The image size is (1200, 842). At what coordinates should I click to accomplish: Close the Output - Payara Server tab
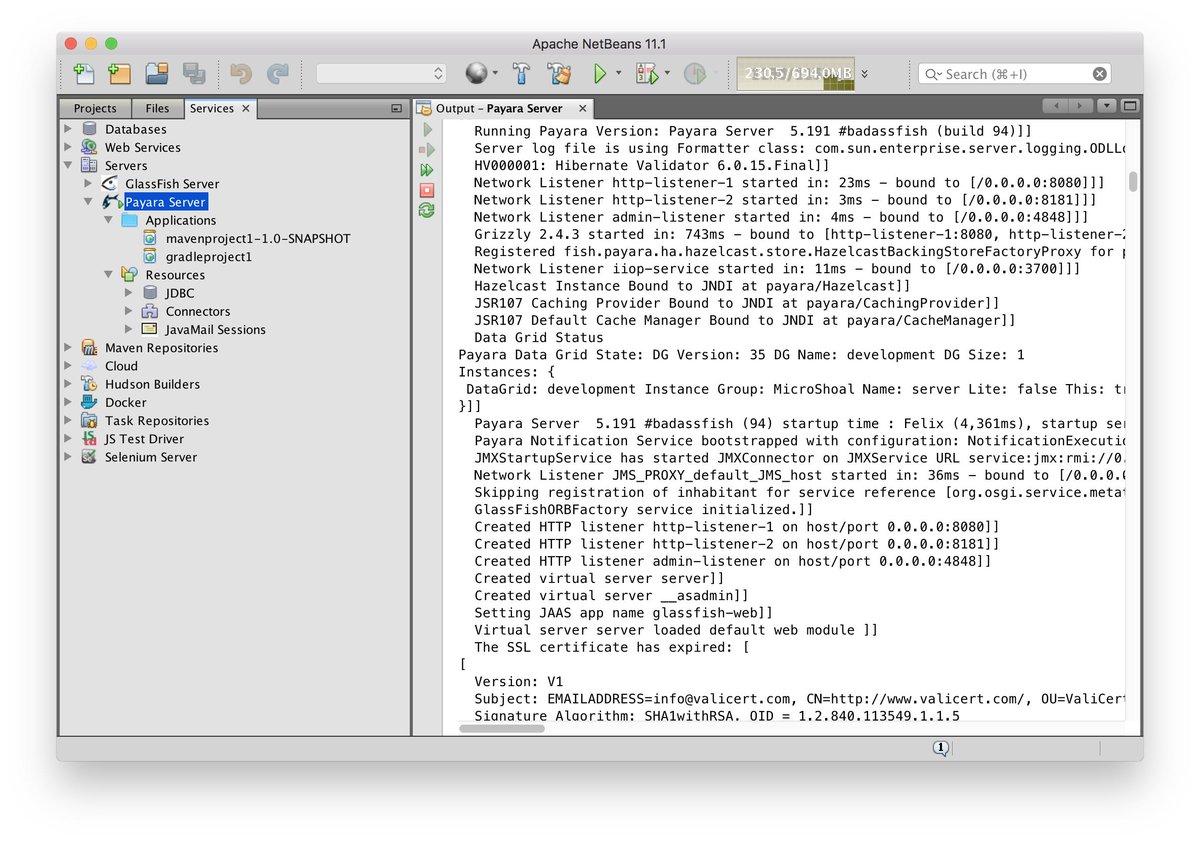click(583, 108)
